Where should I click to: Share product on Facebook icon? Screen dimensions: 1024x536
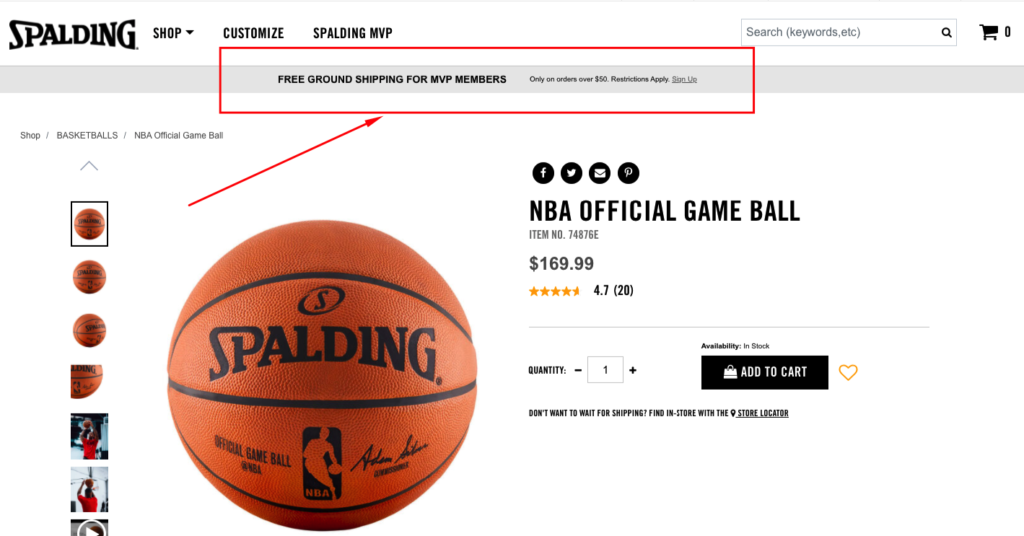click(543, 173)
